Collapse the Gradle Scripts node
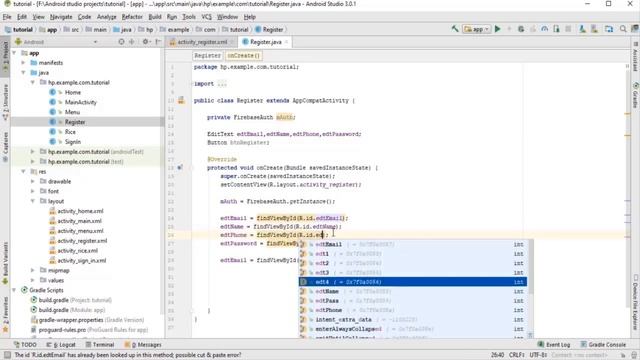 tap(14, 290)
